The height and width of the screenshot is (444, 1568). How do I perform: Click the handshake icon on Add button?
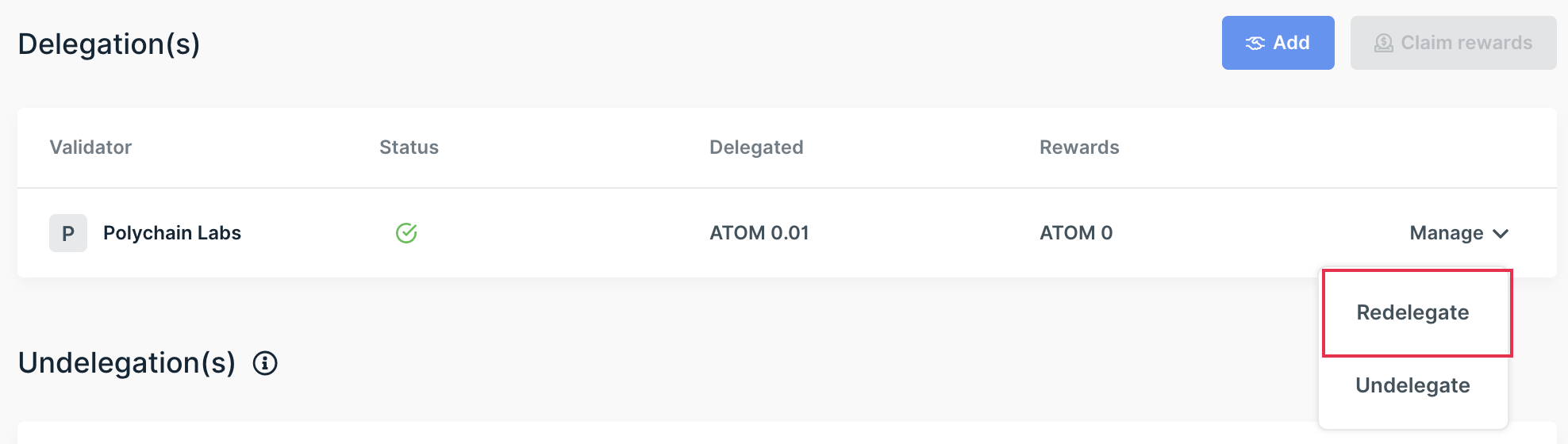pos(1255,43)
